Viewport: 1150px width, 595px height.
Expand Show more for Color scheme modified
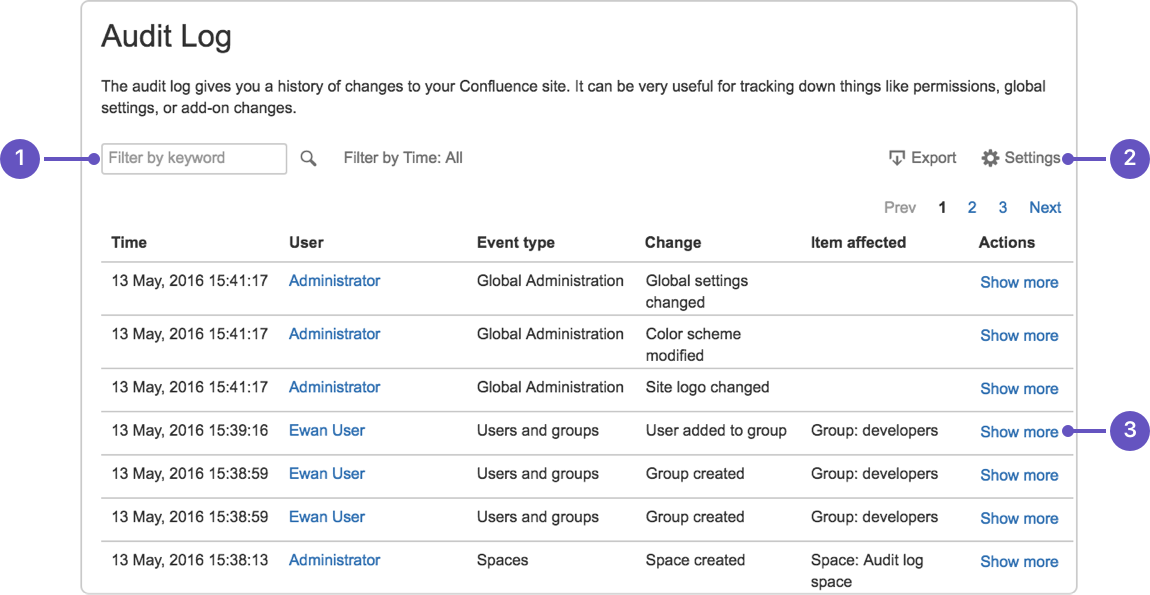pos(1019,336)
